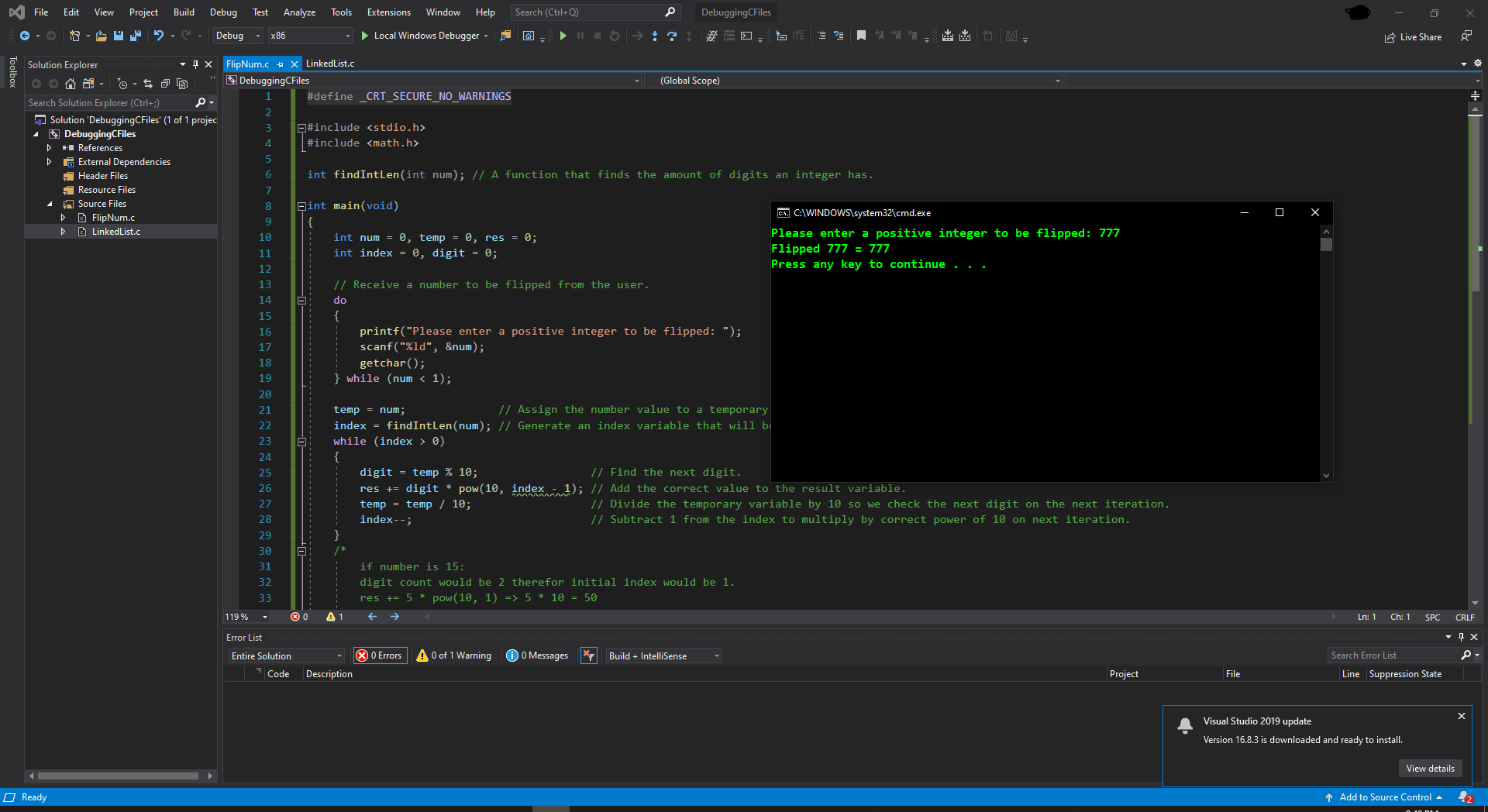This screenshot has height=812, width=1488.
Task: Undo the last action
Action: click(x=159, y=36)
